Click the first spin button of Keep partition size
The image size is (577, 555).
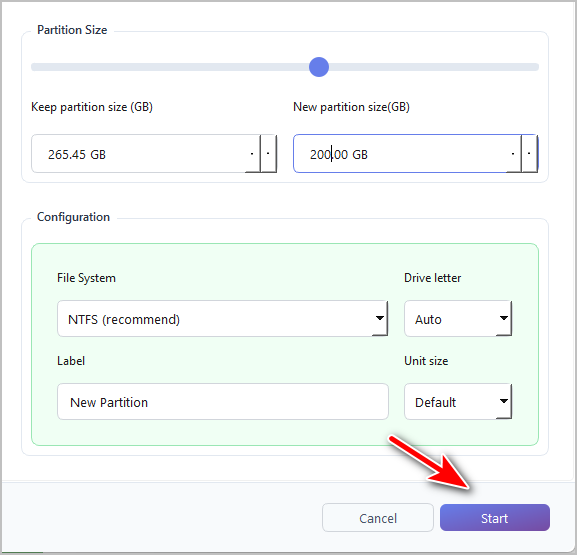coord(252,154)
